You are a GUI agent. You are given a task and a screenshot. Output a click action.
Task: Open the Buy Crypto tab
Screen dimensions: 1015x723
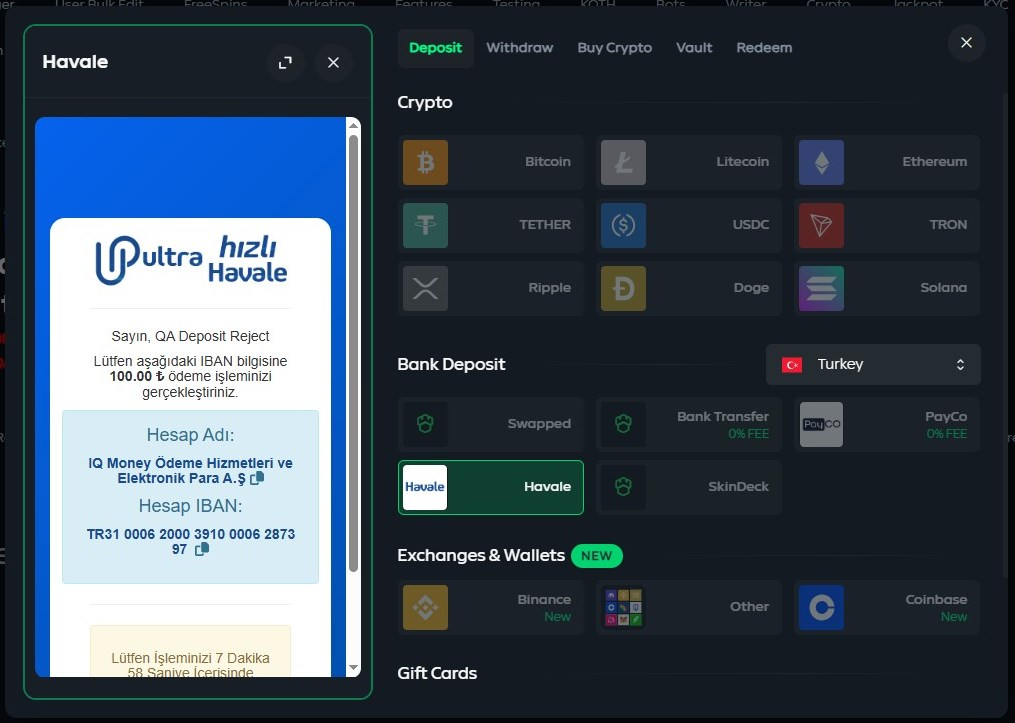pos(615,48)
